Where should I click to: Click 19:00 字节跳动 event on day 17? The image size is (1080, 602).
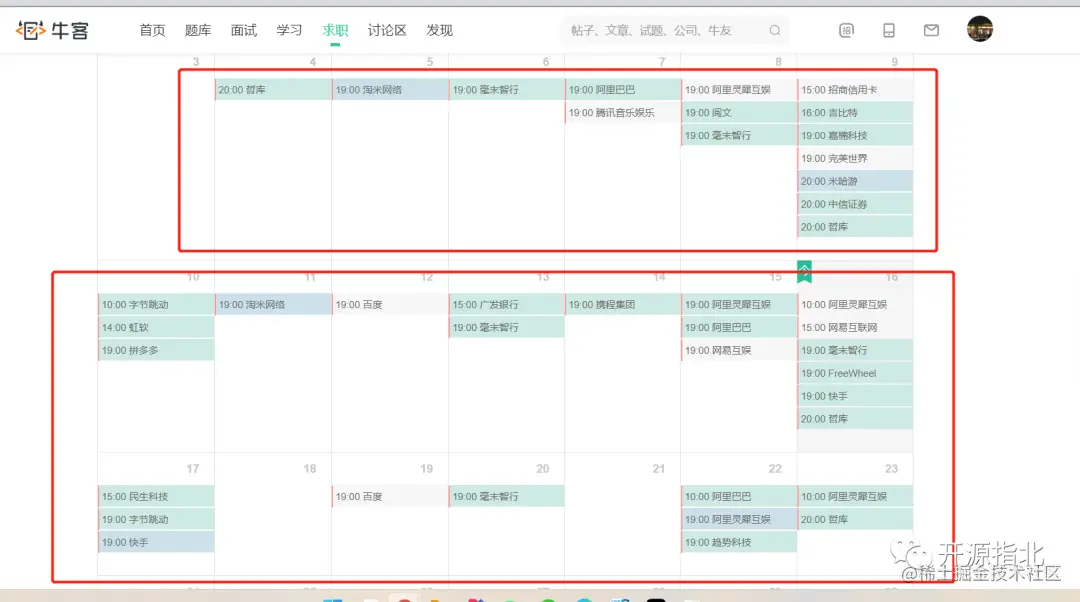click(x=156, y=519)
